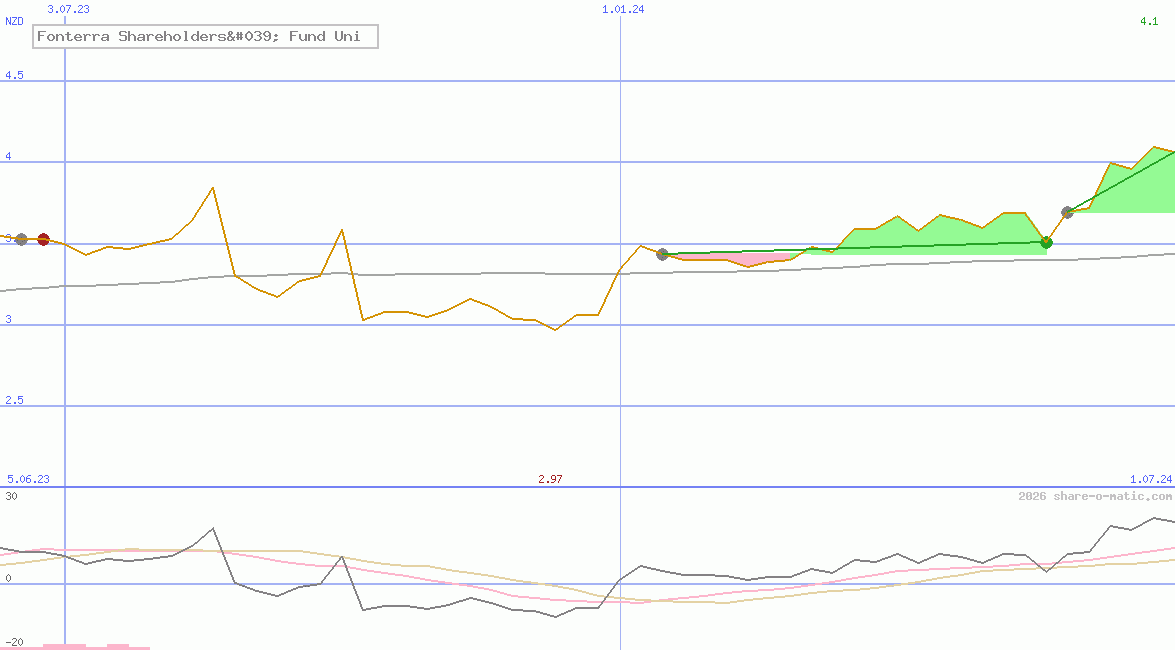This screenshot has width=1175, height=650.
Task: Click the lowest price-axis label 3 under the grey line
Action: [x=8, y=319]
